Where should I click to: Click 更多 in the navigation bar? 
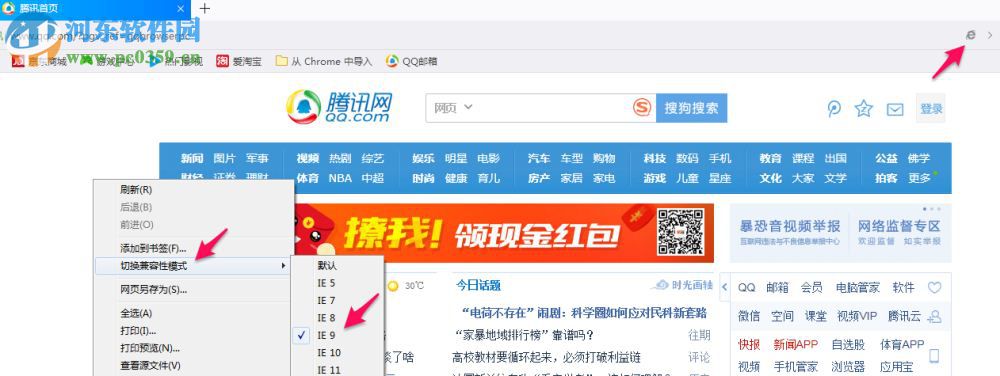[x=920, y=178]
